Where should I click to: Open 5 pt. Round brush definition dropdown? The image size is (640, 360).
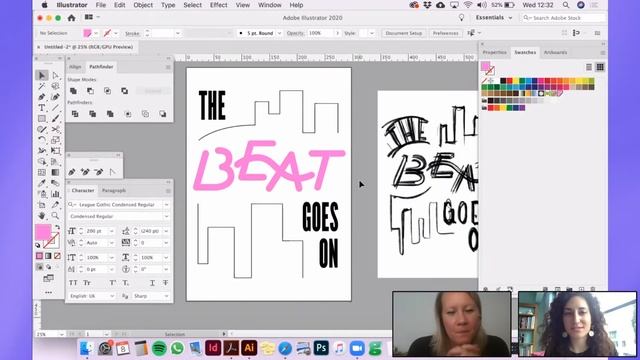click(x=280, y=33)
